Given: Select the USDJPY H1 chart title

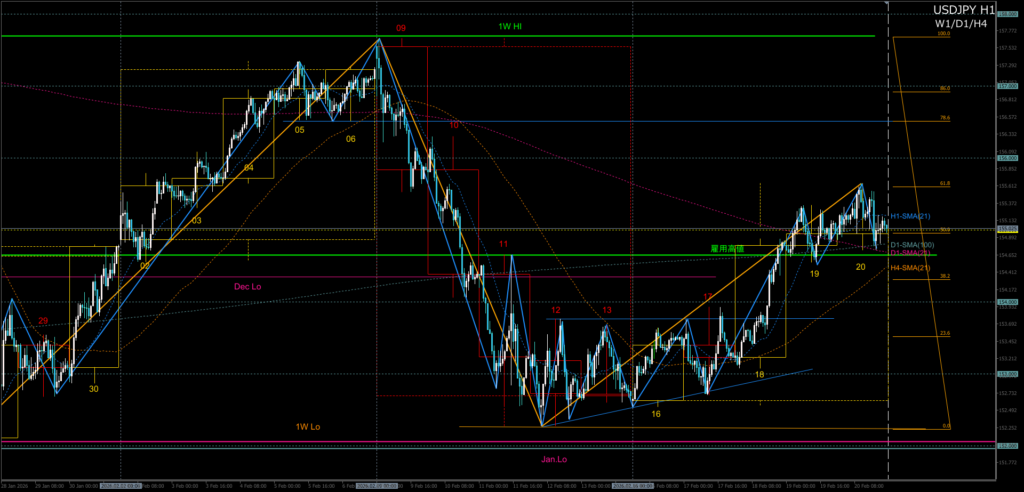Looking at the screenshot, I should point(961,9).
